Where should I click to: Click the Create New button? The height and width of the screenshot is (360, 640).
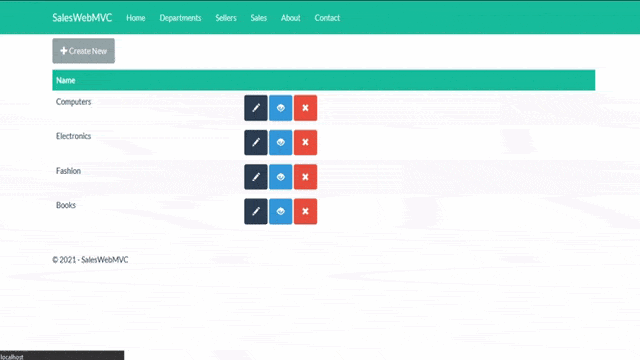(84, 51)
